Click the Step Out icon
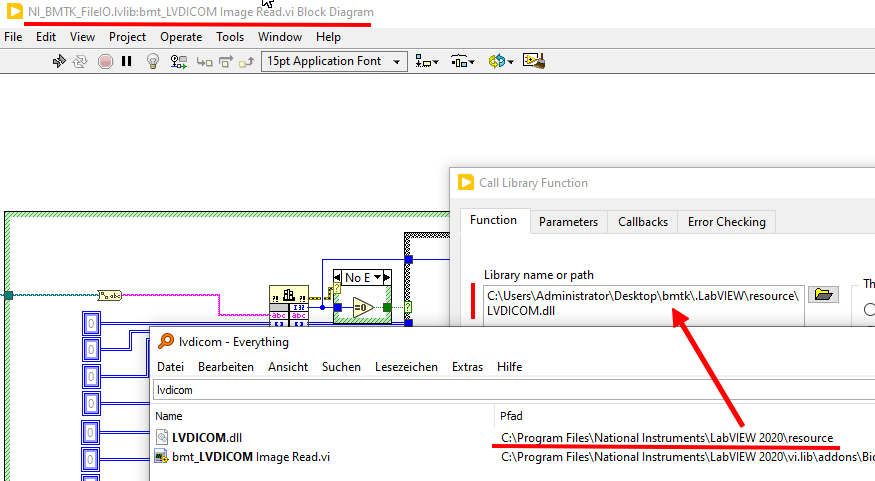875x481 pixels. [246, 62]
